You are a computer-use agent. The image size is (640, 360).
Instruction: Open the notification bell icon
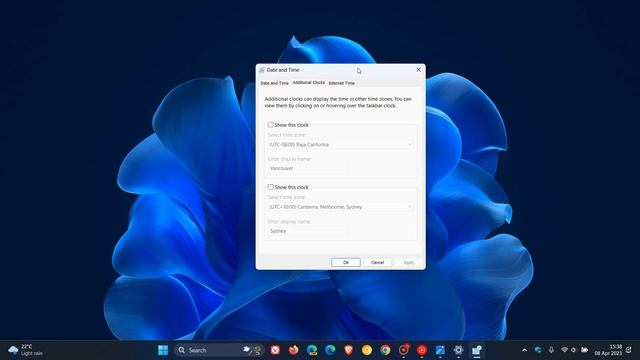pos(629,350)
